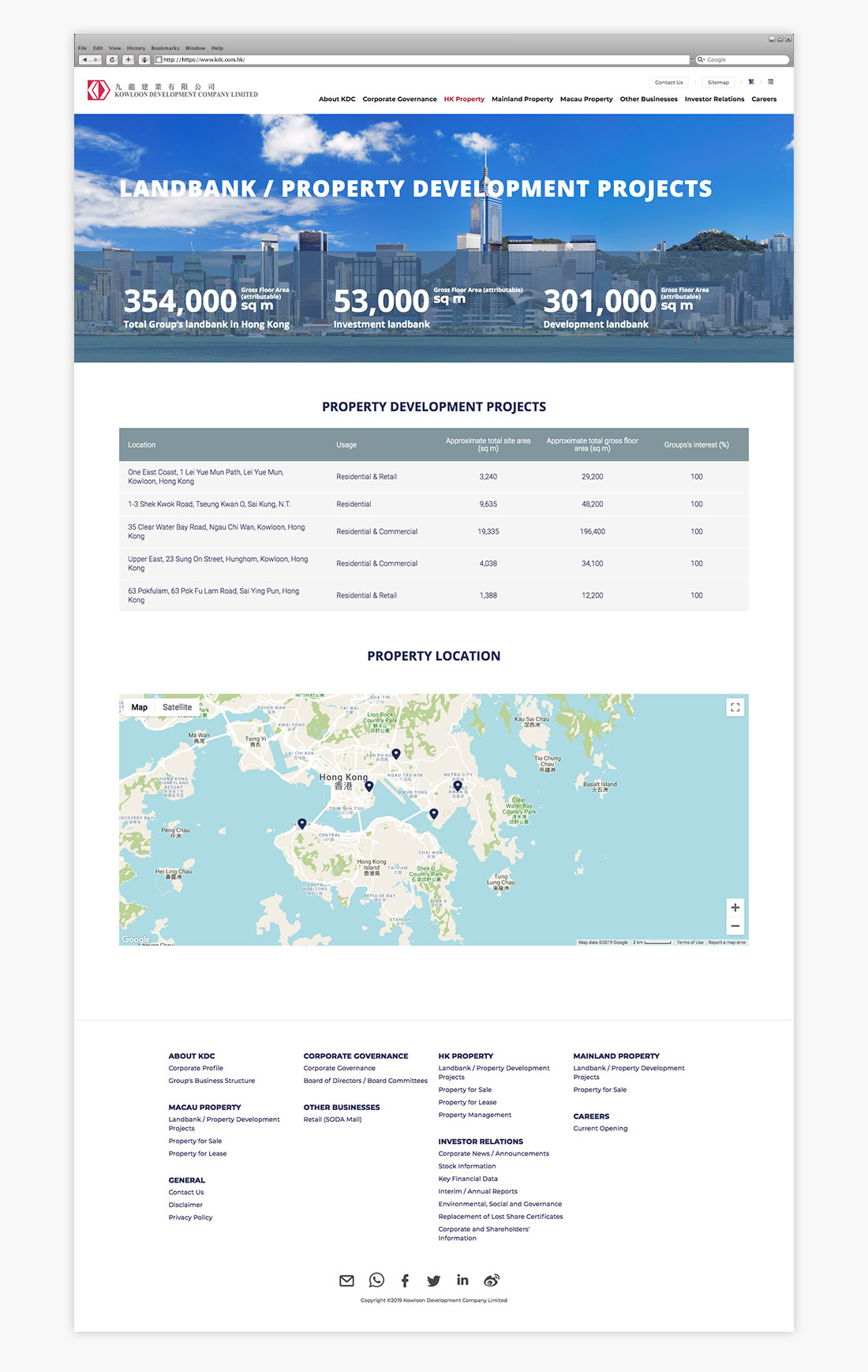Click the Facebook footer icon
Viewport: 868px width, 1372px height.
[405, 1280]
